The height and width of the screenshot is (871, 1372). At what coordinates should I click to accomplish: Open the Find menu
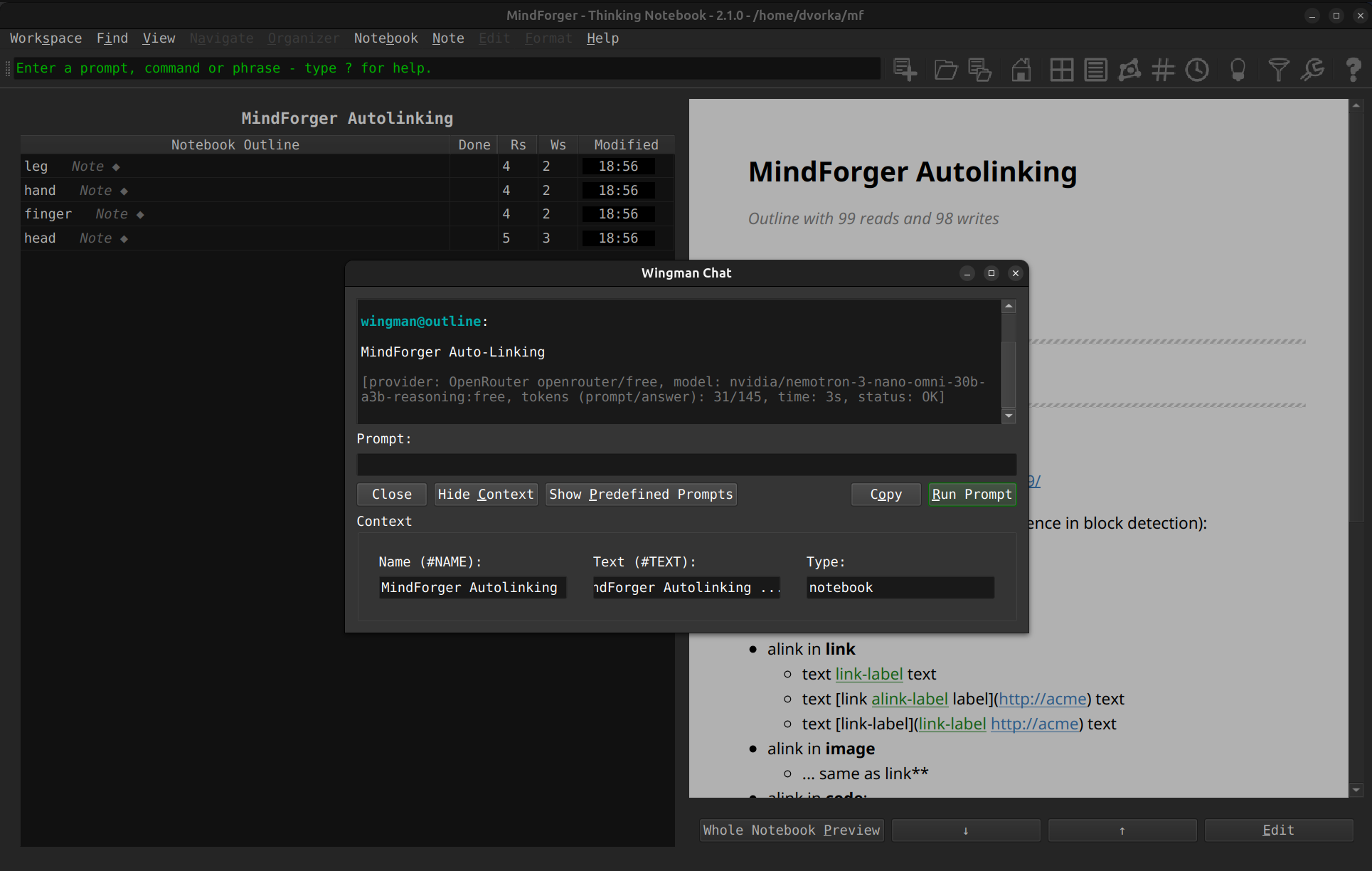[x=112, y=38]
